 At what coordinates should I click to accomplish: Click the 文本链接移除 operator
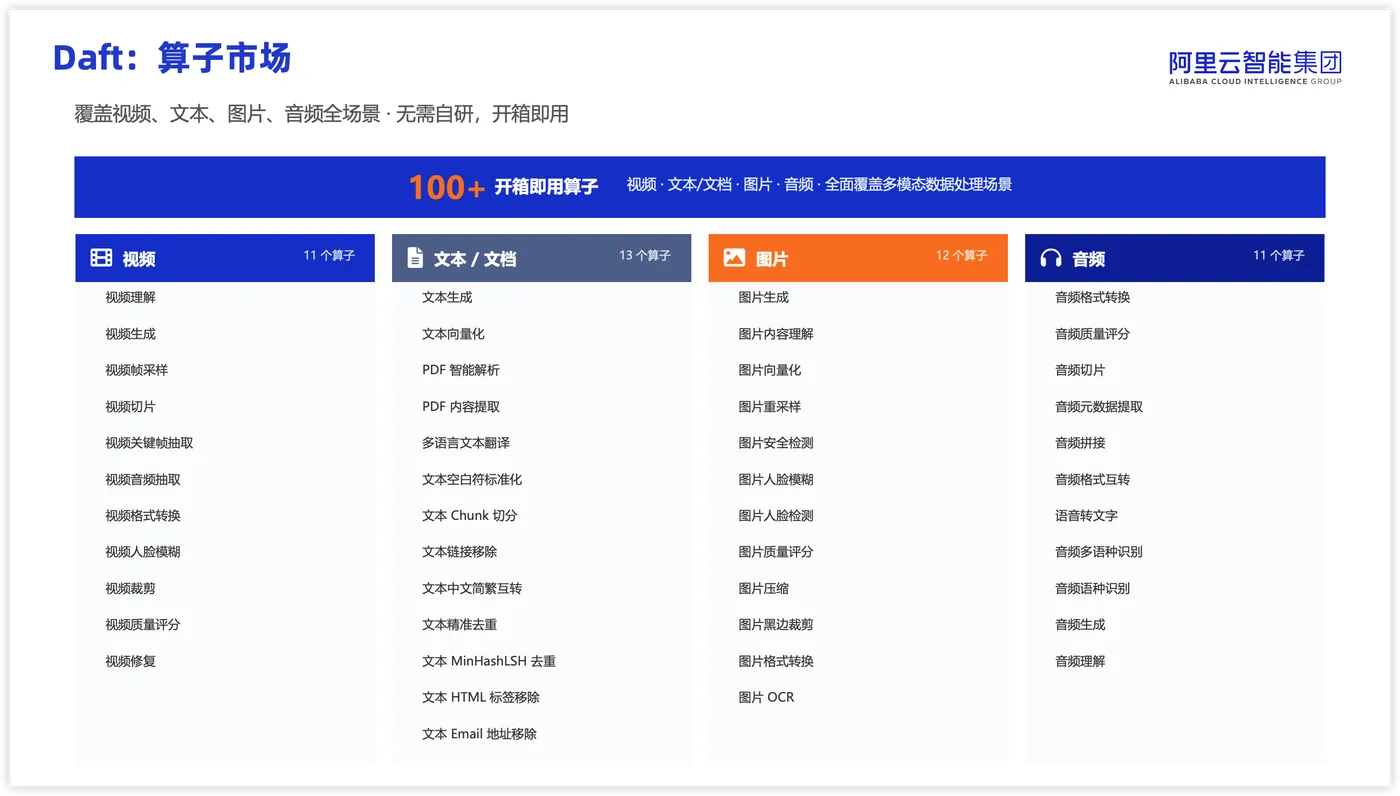[460, 552]
